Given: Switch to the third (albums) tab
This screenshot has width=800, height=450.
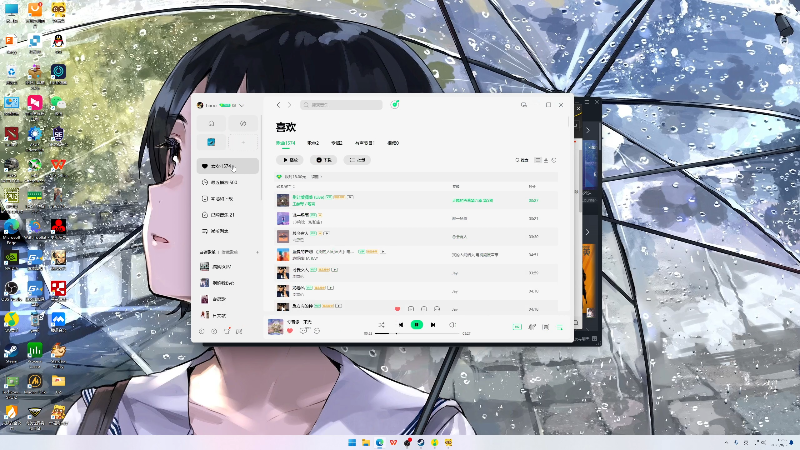Looking at the screenshot, I should click(x=337, y=143).
